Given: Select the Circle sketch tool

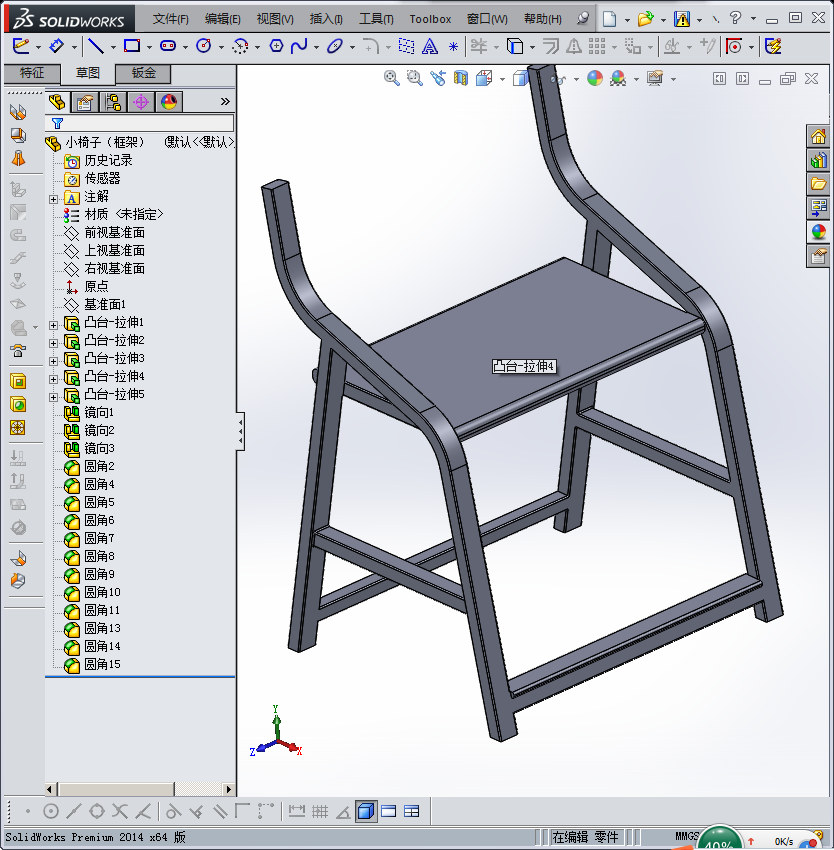Looking at the screenshot, I should tap(205, 45).
